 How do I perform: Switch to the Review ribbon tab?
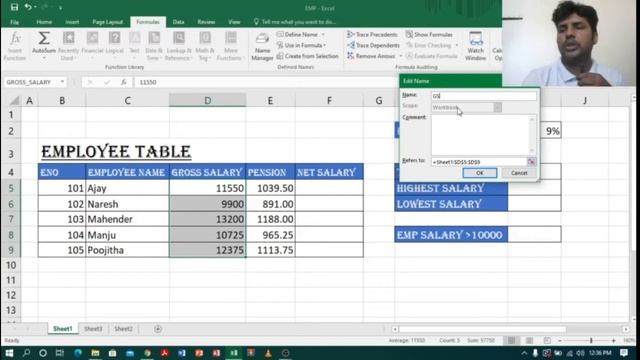tap(206, 22)
